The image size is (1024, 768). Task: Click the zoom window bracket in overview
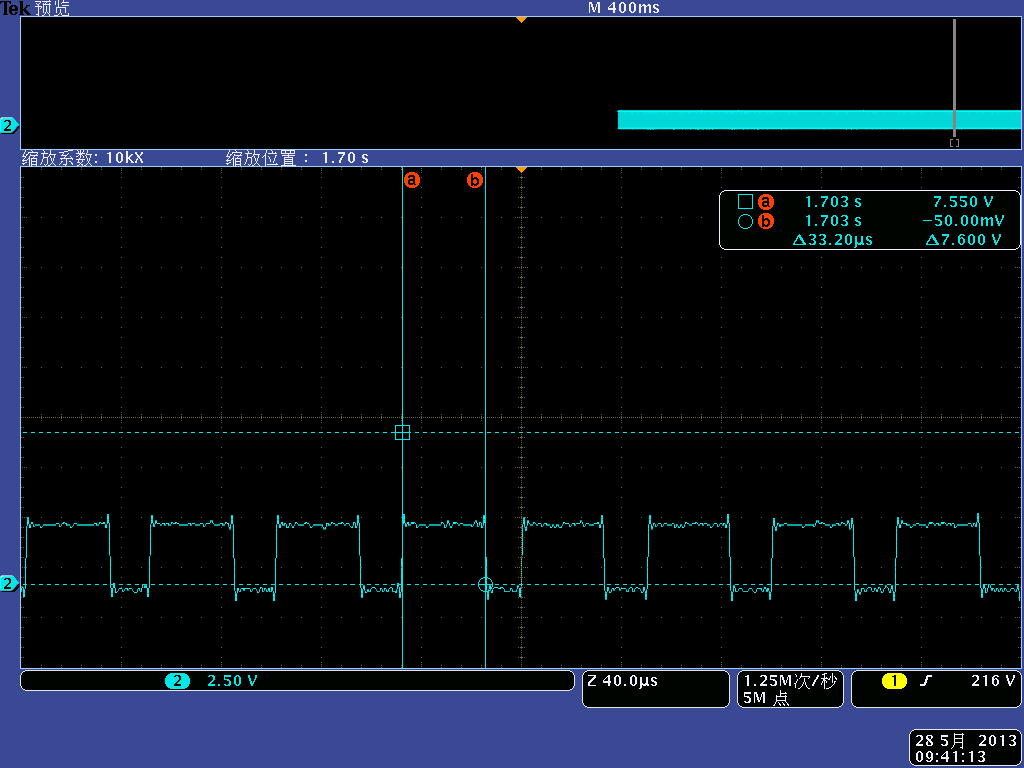coord(954,143)
